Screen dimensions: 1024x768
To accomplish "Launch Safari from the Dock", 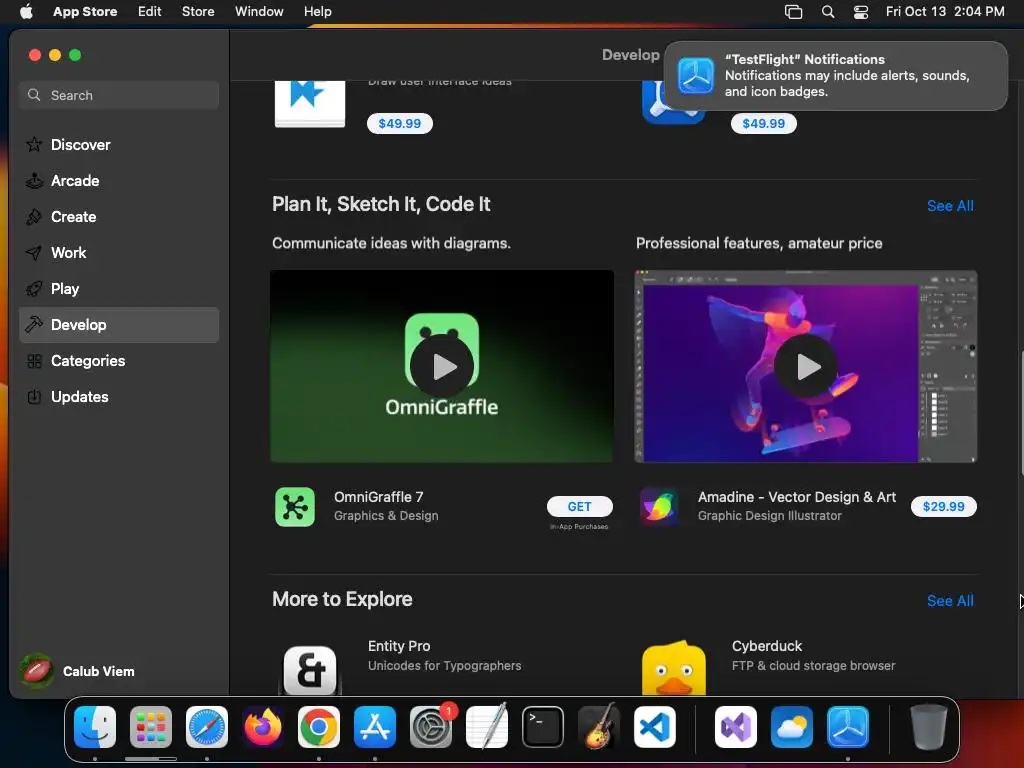I will (207, 727).
